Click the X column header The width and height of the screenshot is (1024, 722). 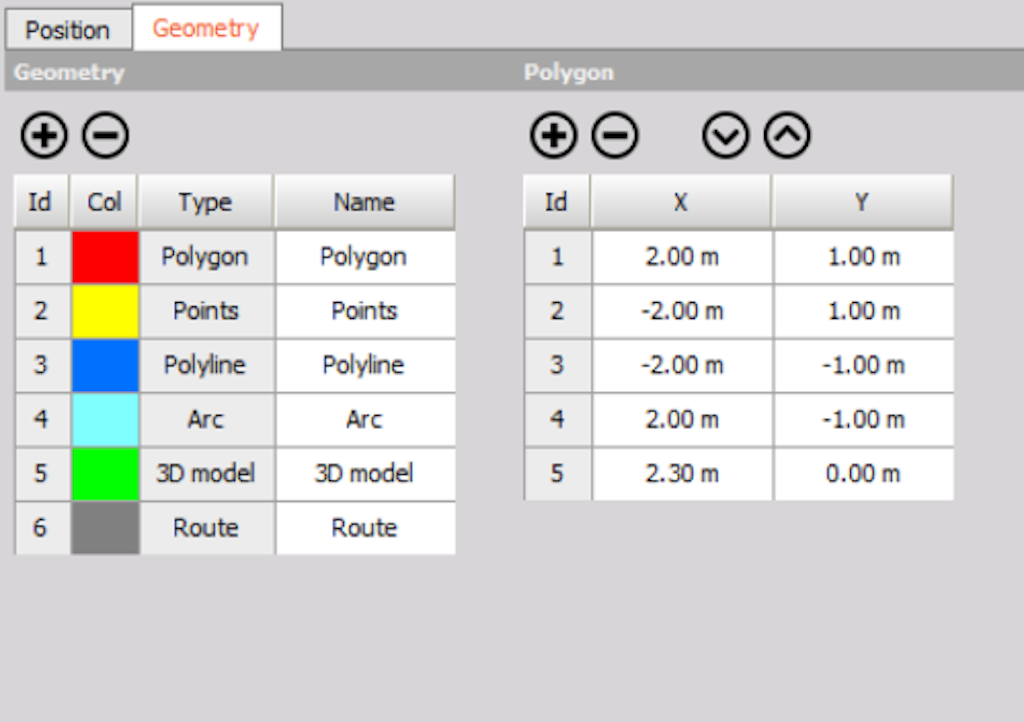pyautogui.click(x=681, y=202)
